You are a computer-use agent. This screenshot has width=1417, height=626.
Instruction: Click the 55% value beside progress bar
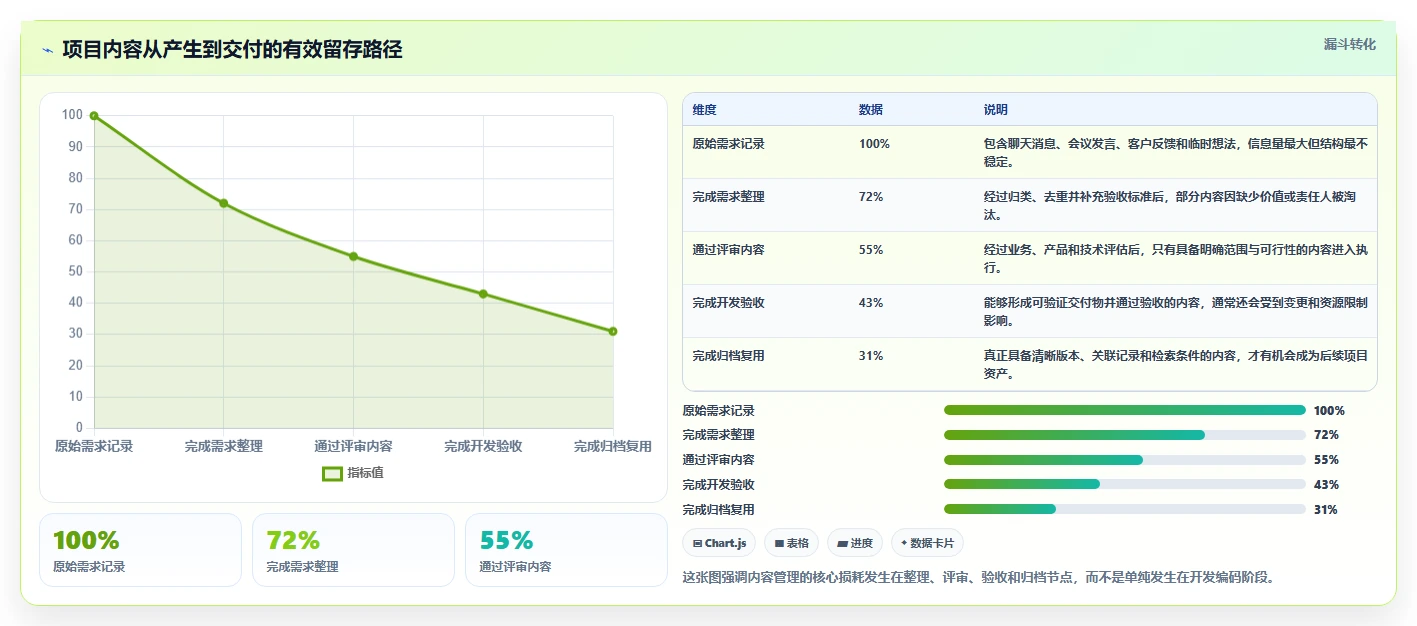click(1326, 460)
